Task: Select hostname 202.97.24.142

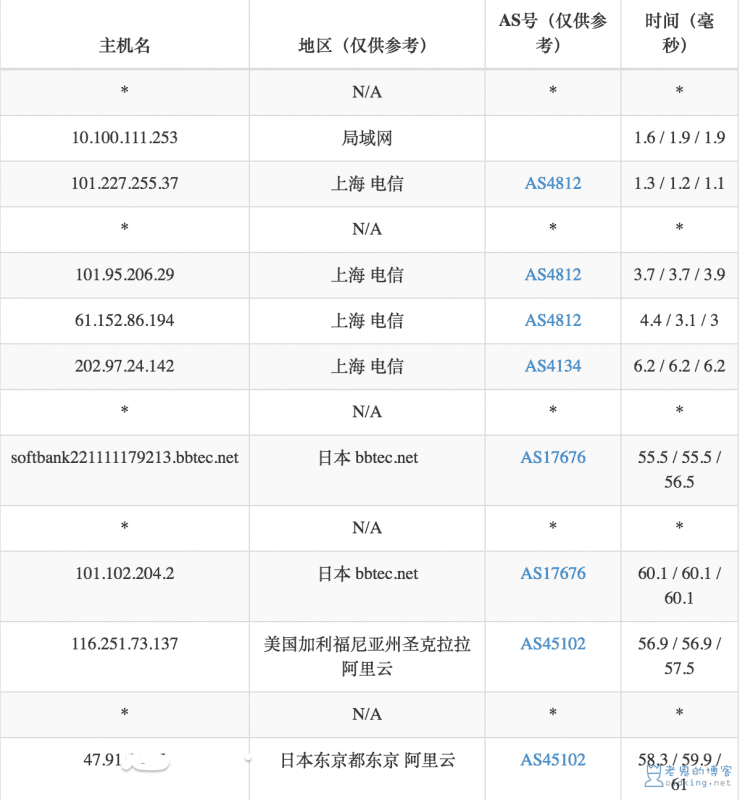Action: click(x=125, y=366)
